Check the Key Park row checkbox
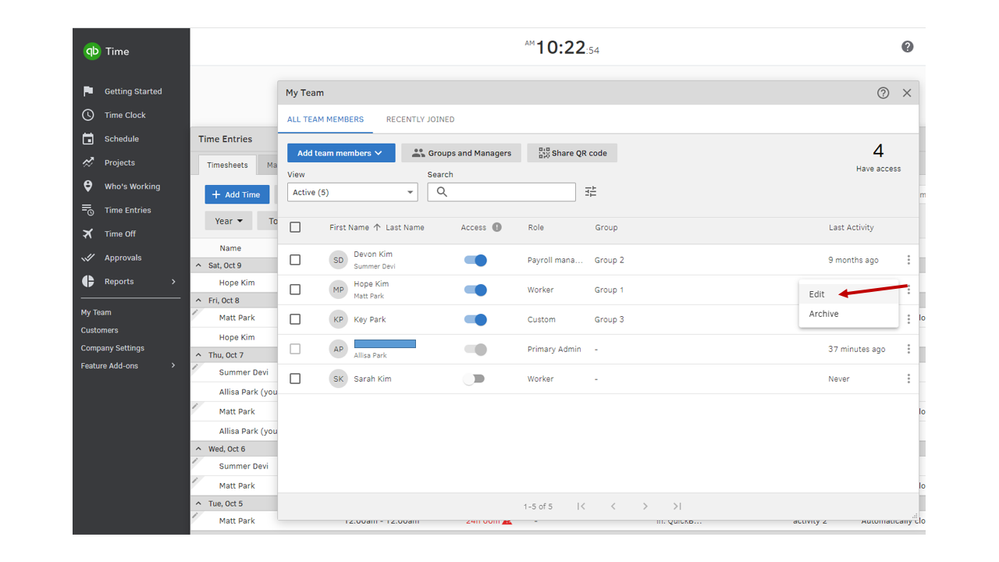 [295, 319]
